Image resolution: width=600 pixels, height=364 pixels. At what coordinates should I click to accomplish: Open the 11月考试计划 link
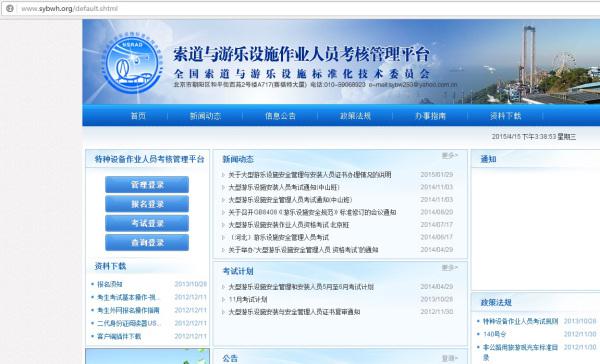point(248,299)
